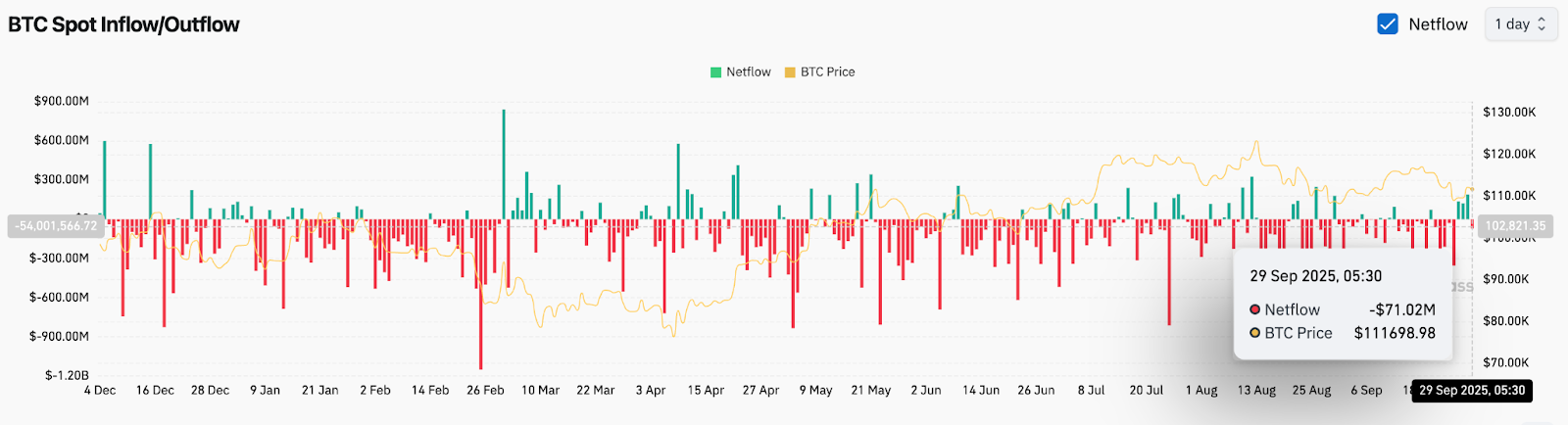Screen dimensions: 1568x425
Task: Select the tallest green bar near 26 Feb
Action: (x=504, y=164)
